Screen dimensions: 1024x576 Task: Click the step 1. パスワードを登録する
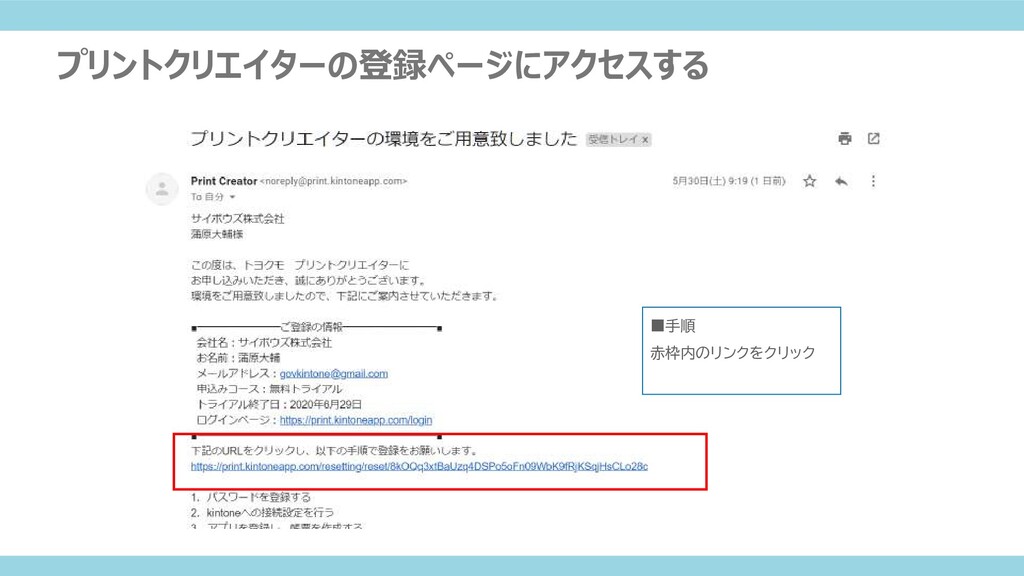point(251,497)
